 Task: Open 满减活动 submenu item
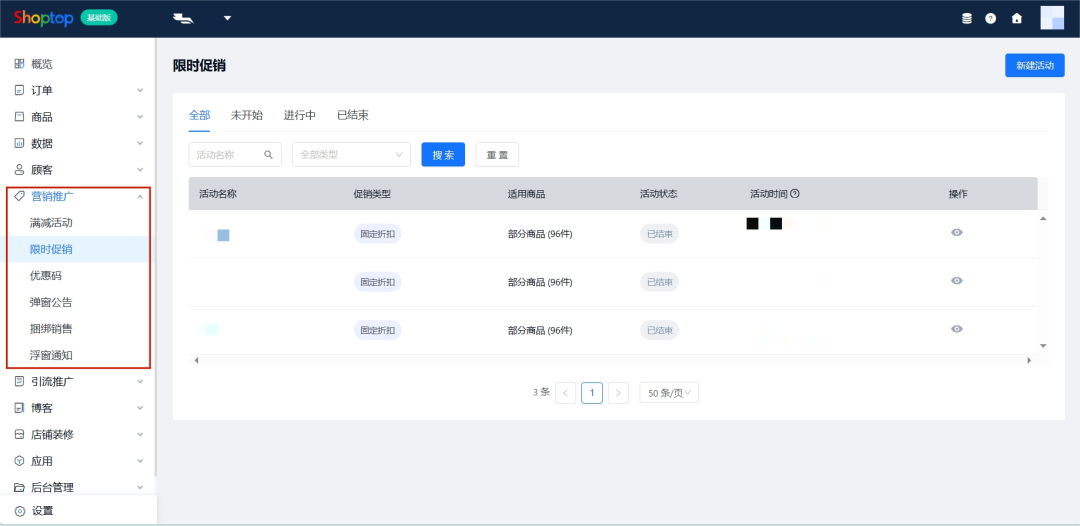[51, 222]
